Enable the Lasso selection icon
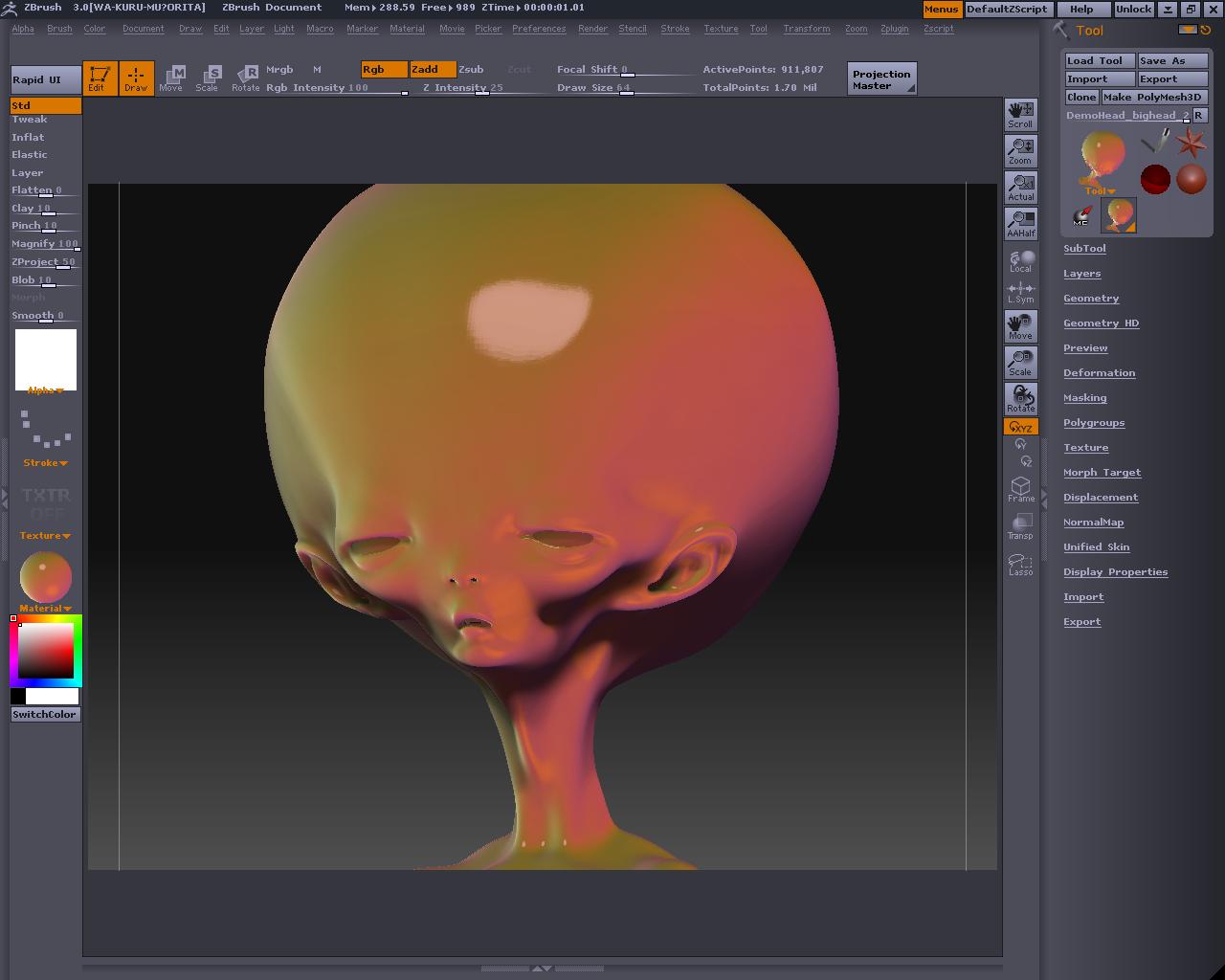Screen dimensions: 1225x980 point(1020,565)
